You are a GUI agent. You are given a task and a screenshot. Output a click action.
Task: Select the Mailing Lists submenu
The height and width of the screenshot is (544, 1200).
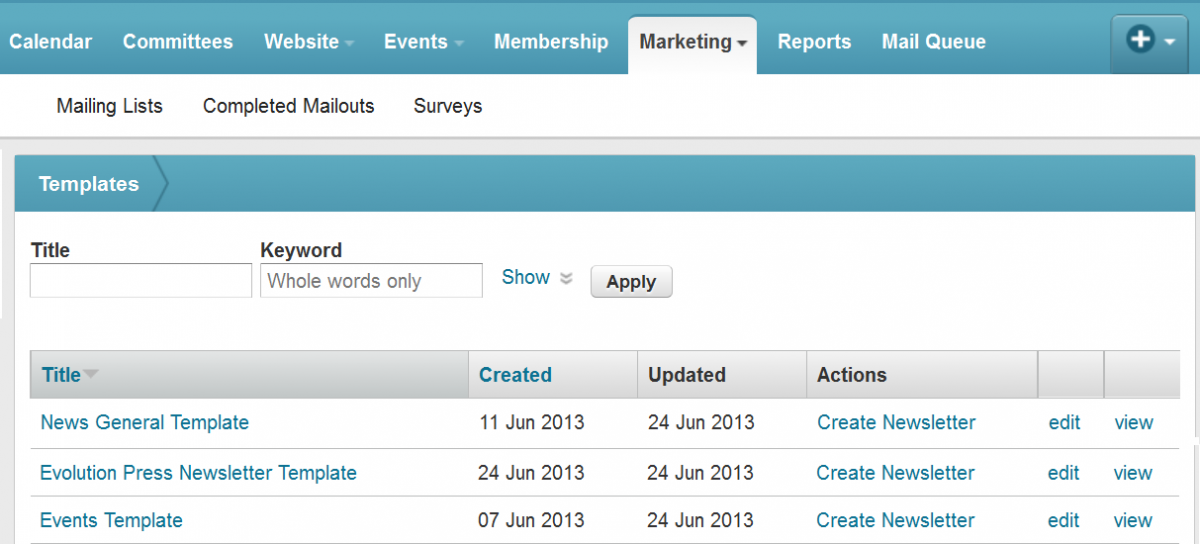(x=109, y=106)
